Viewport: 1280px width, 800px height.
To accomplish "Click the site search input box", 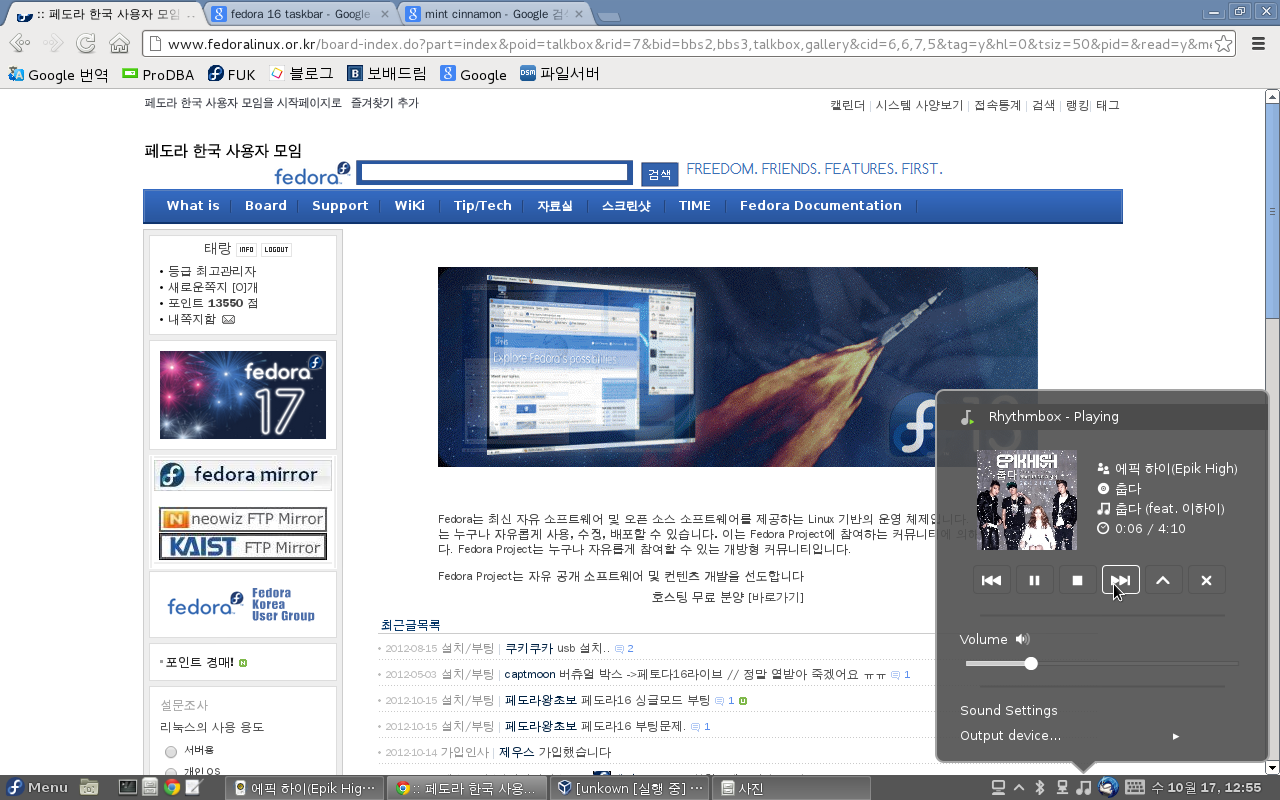I will [x=494, y=172].
